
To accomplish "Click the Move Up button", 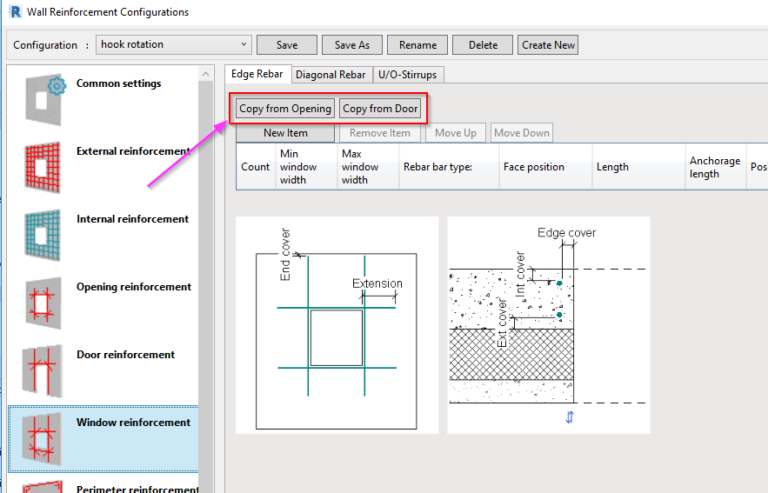I will click(456, 133).
